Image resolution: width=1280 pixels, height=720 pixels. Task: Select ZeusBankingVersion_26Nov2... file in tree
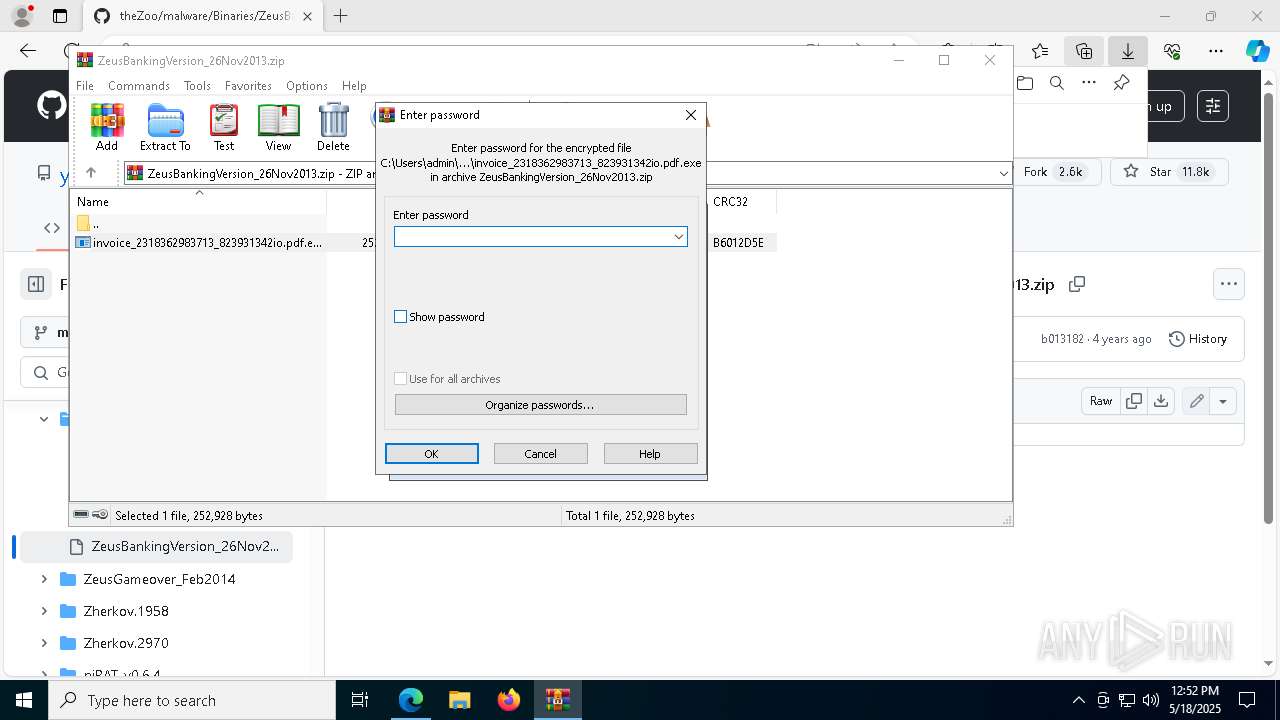(x=157, y=547)
